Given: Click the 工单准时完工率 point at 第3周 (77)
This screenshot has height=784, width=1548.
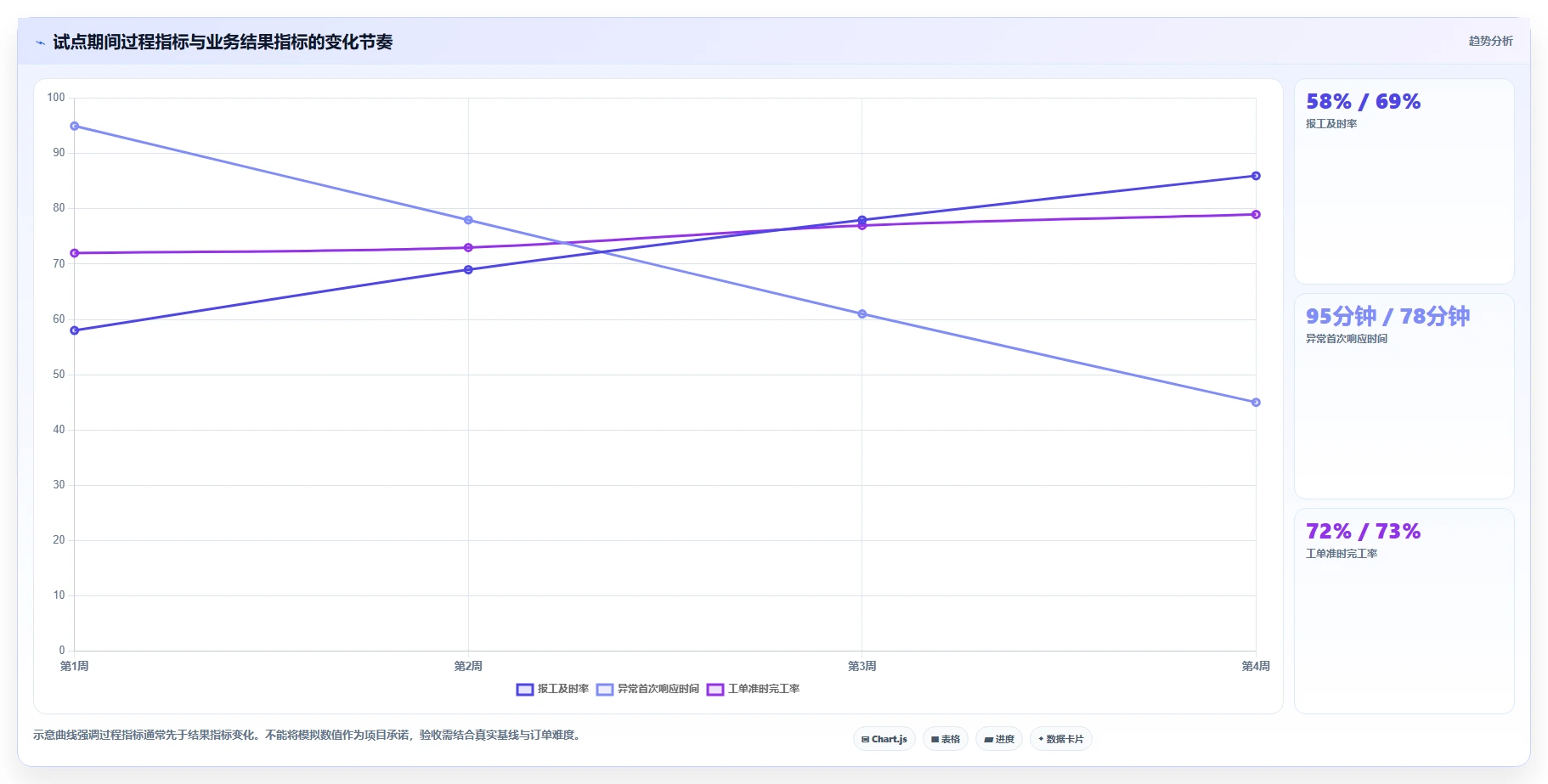Looking at the screenshot, I should click(862, 226).
